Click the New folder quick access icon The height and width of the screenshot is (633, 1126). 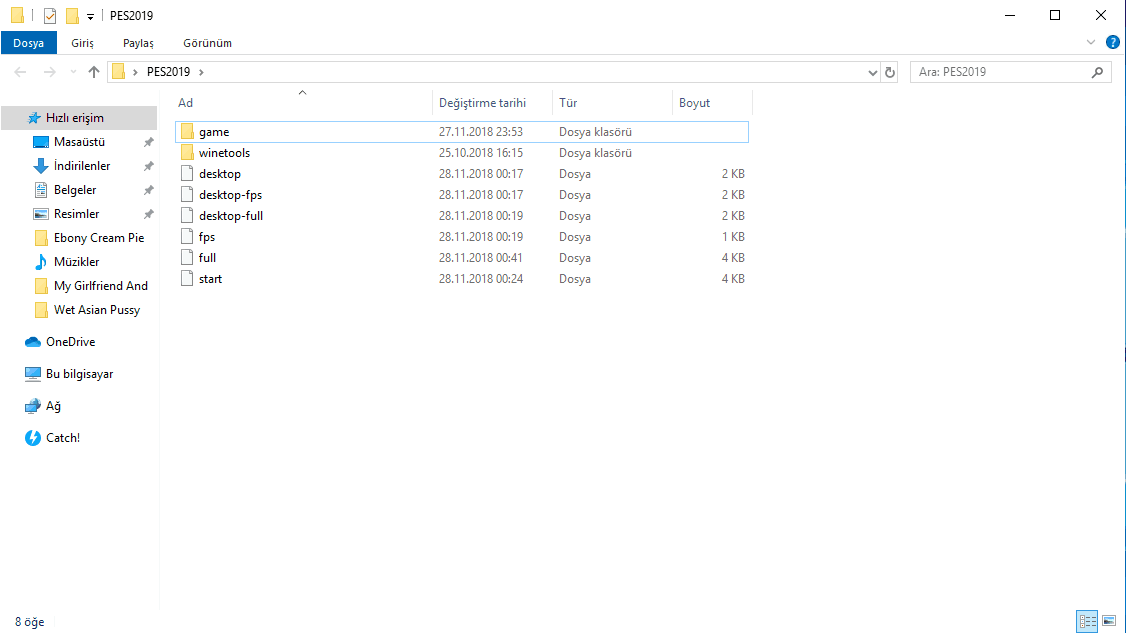72,15
